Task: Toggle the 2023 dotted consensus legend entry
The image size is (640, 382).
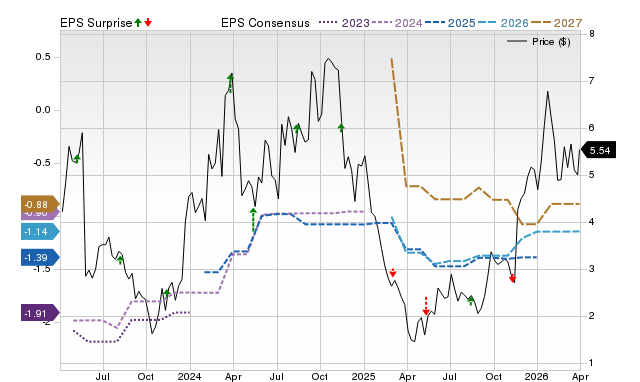Action: coord(344,23)
